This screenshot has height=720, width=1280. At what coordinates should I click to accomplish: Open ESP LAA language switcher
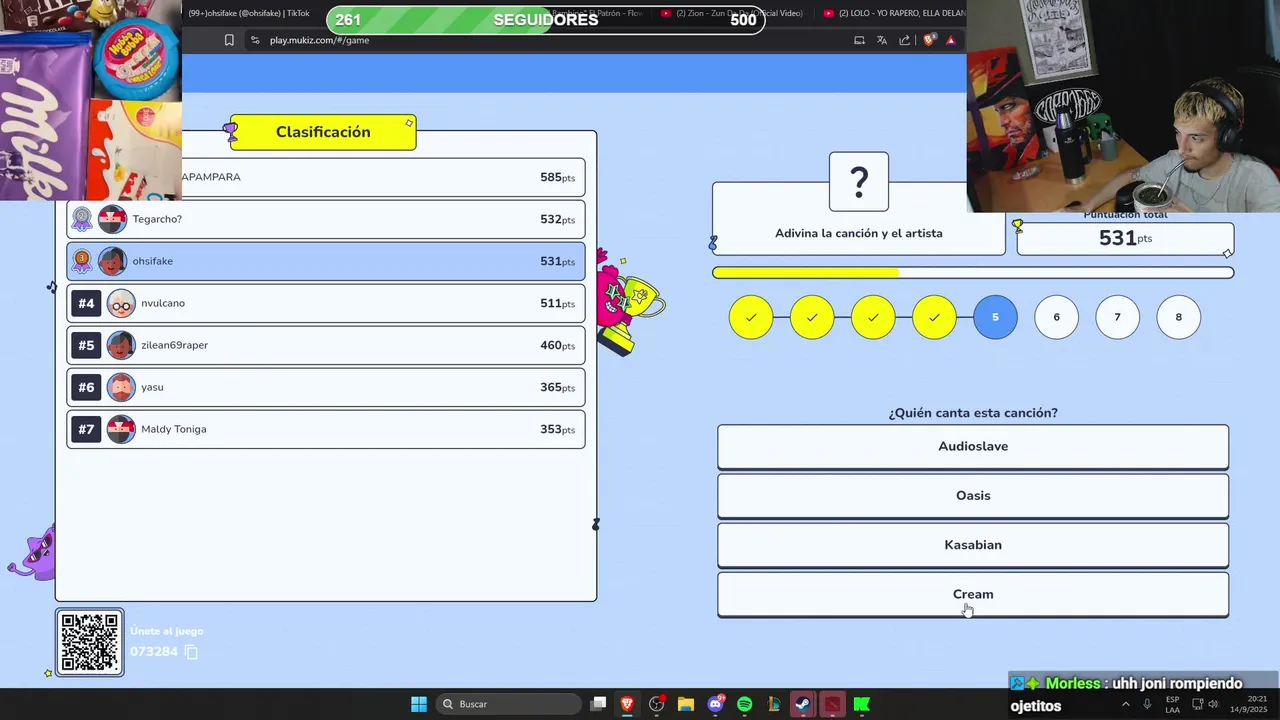[x=1172, y=704]
